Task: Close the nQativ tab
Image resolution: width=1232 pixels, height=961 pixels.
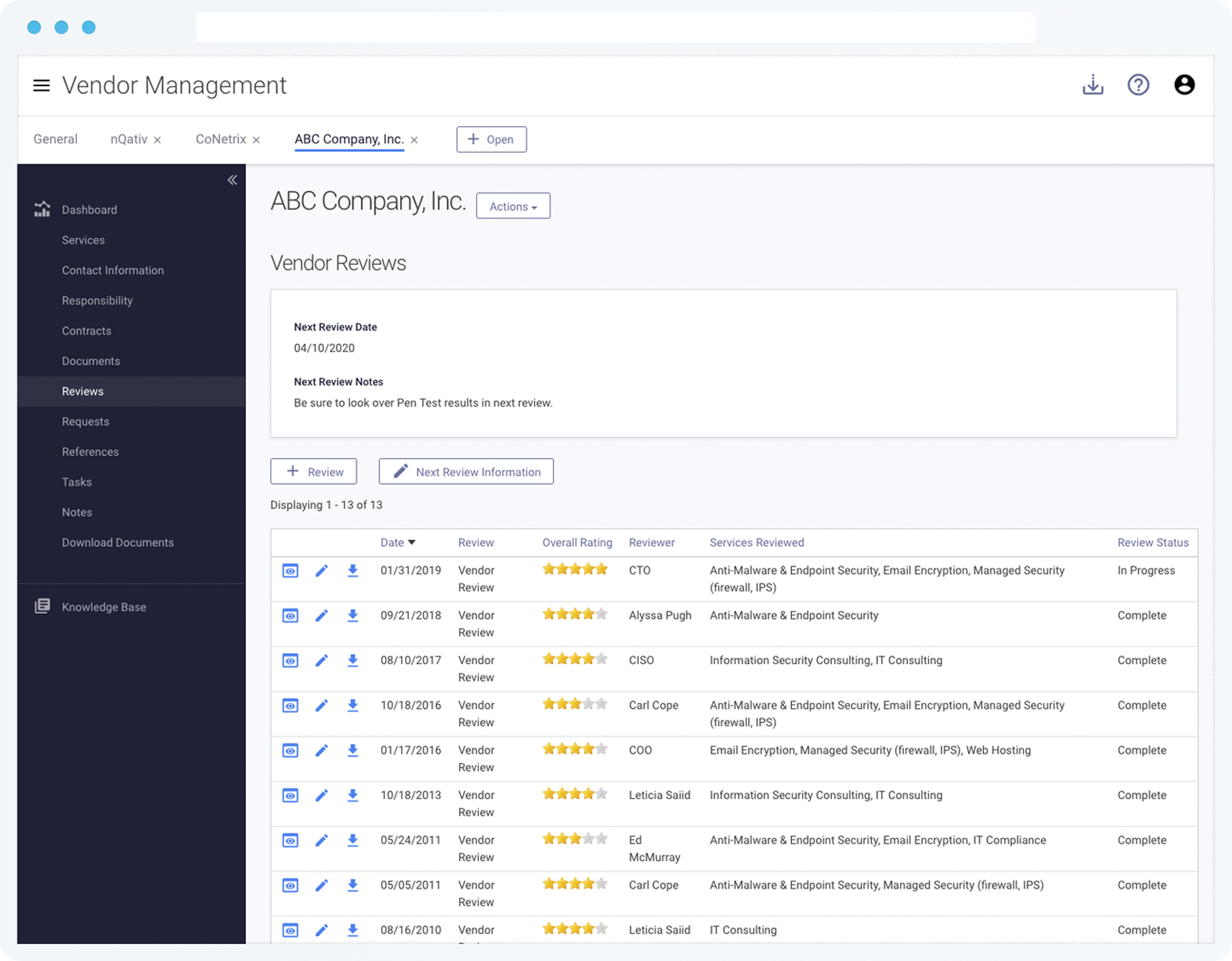Action: (157, 140)
